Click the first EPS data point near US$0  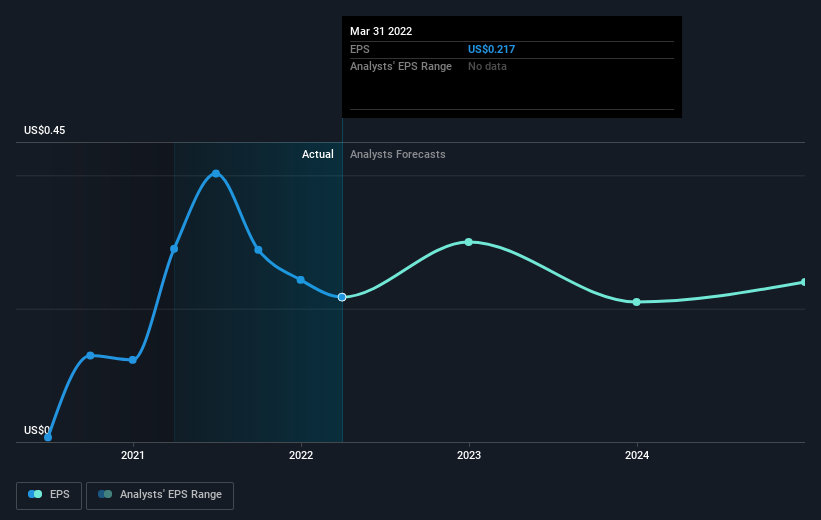pyautogui.click(x=48, y=437)
